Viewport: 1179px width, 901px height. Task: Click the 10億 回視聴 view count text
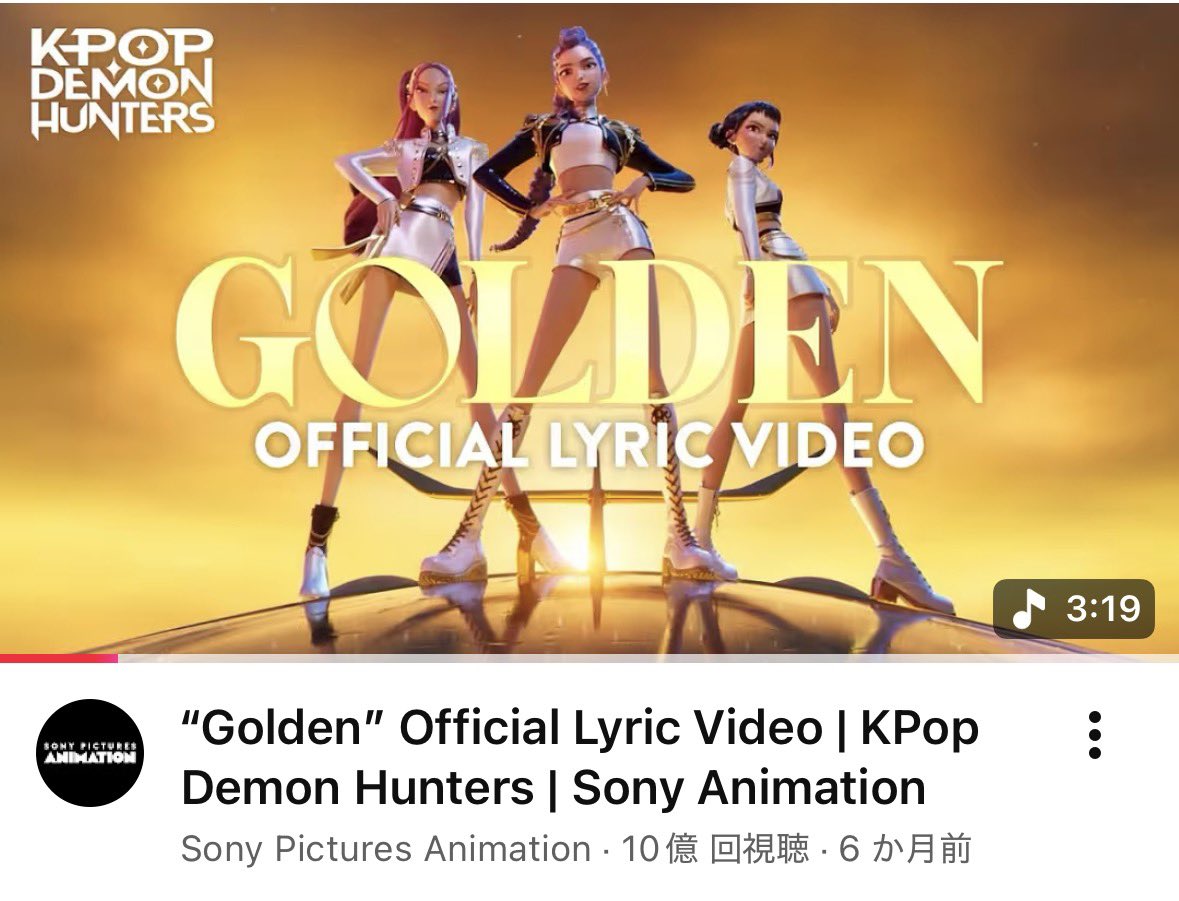(x=715, y=849)
